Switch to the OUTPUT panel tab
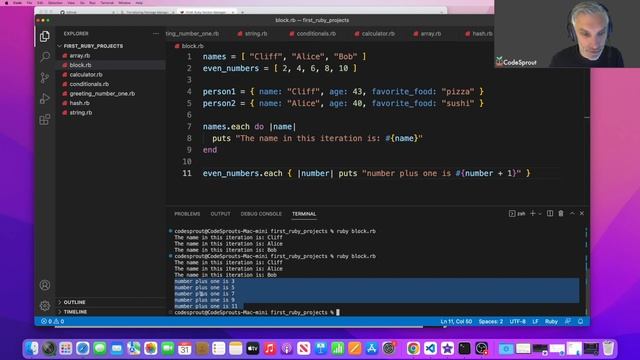 point(220,214)
